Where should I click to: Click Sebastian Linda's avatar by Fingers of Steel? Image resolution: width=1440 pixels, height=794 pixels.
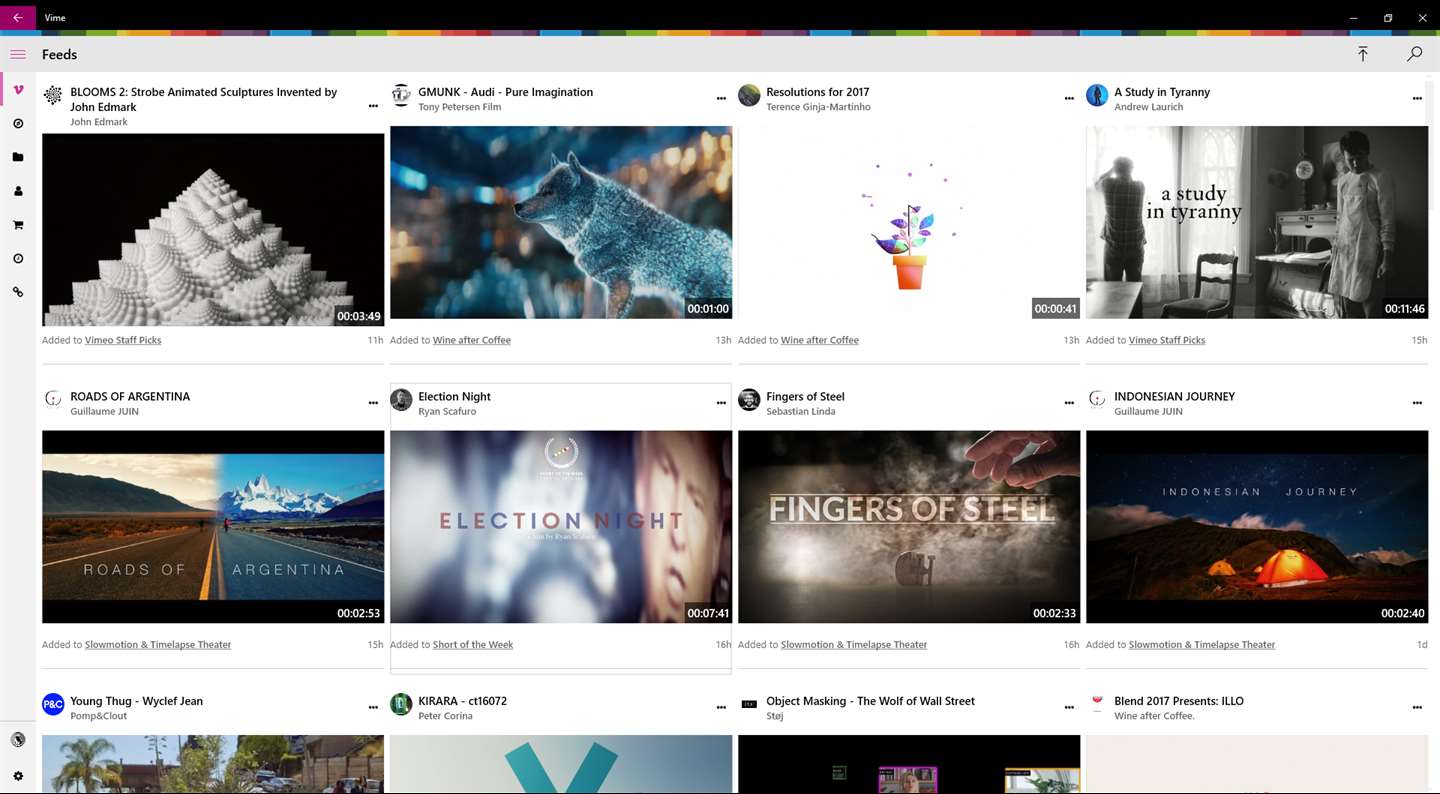(x=749, y=400)
